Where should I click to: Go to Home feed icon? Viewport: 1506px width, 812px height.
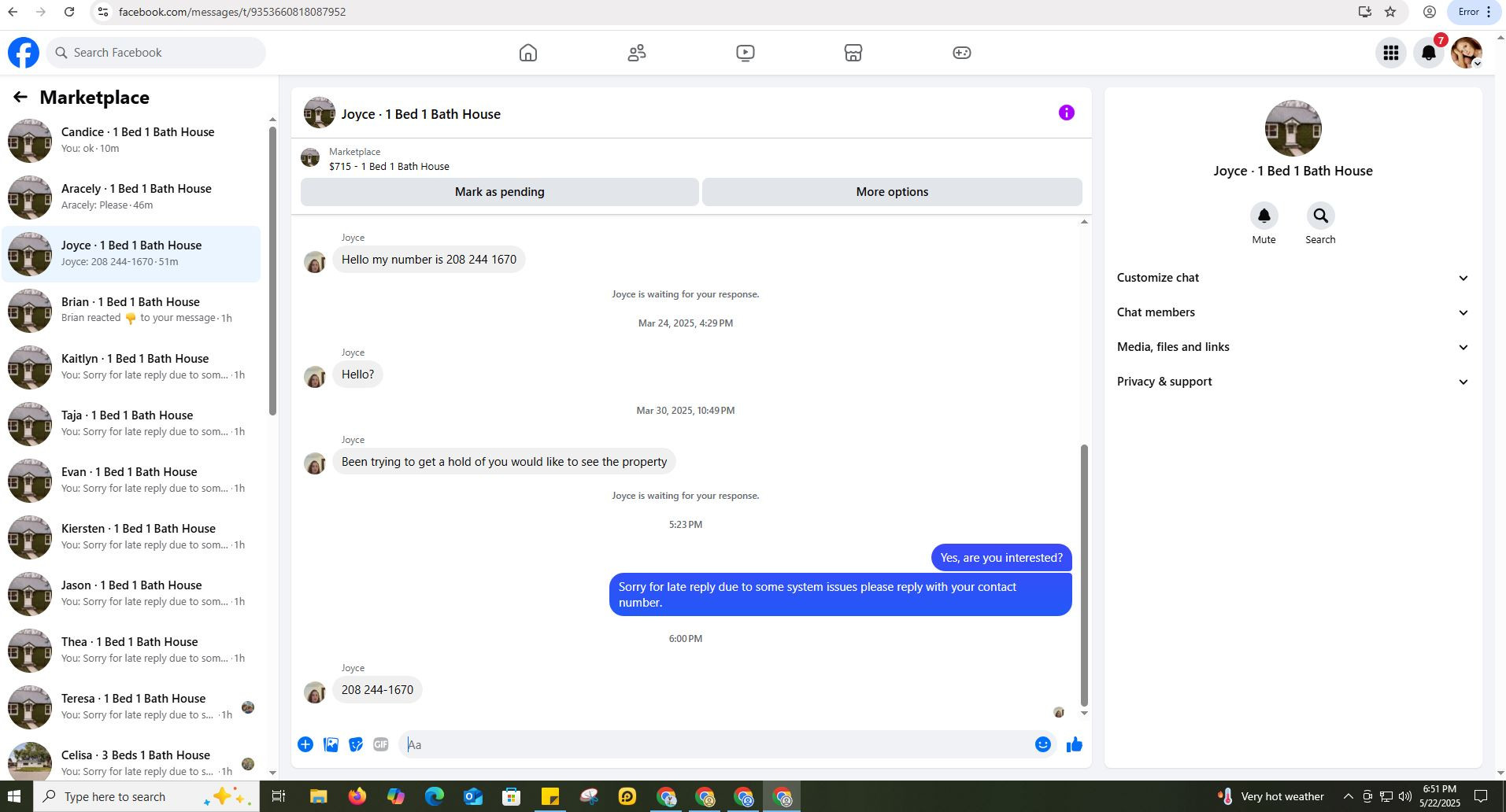click(528, 53)
